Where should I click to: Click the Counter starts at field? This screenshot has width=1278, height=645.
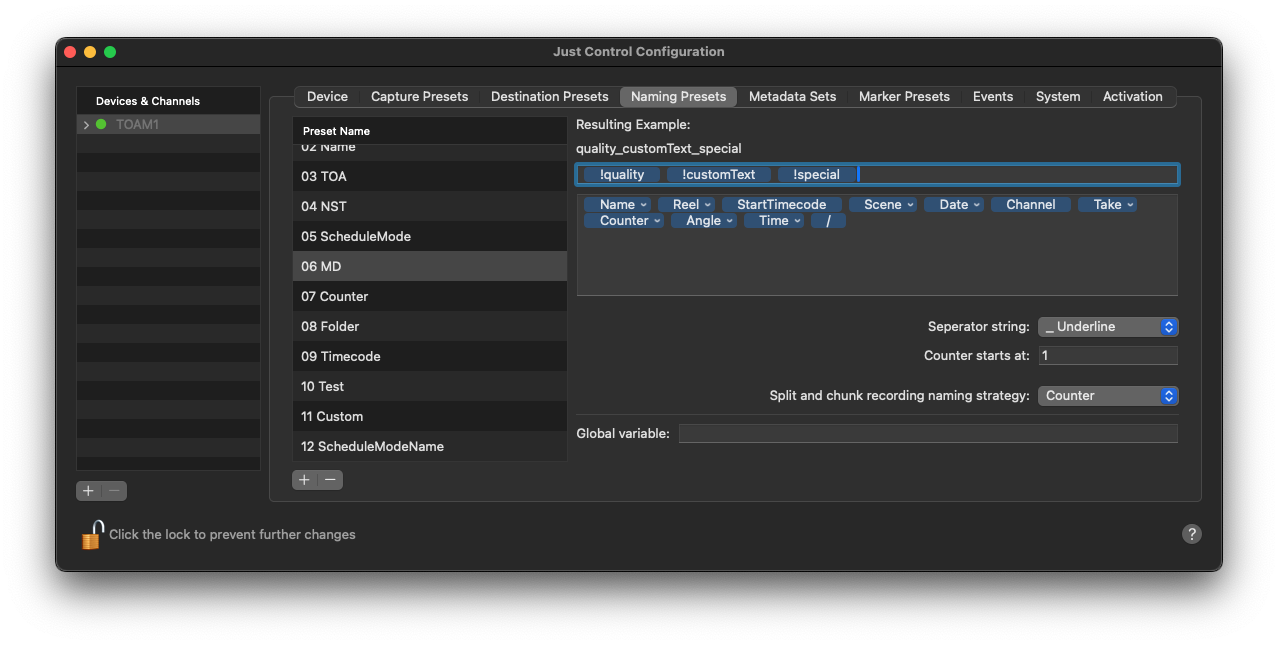(x=1108, y=356)
